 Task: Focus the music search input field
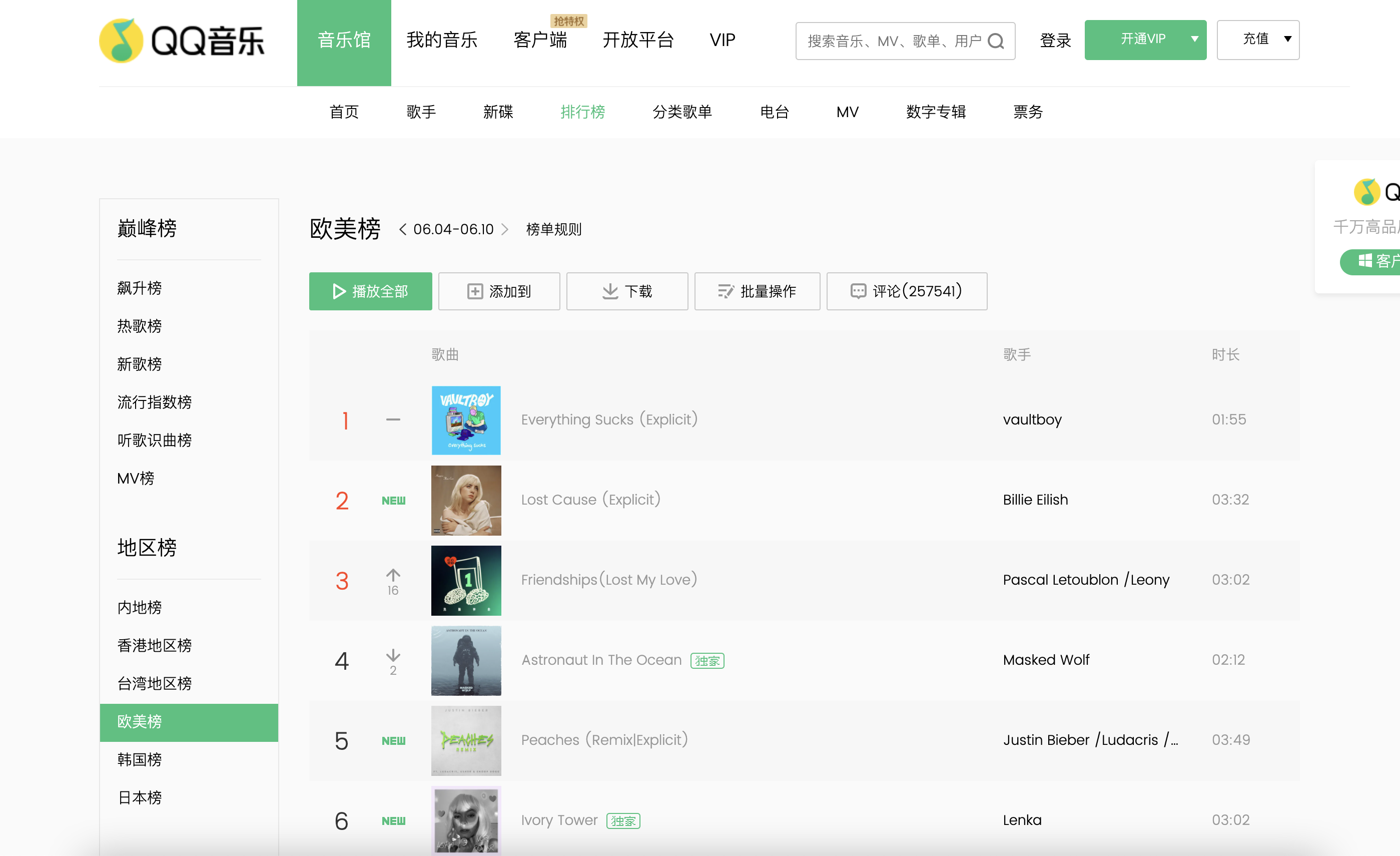(x=905, y=41)
